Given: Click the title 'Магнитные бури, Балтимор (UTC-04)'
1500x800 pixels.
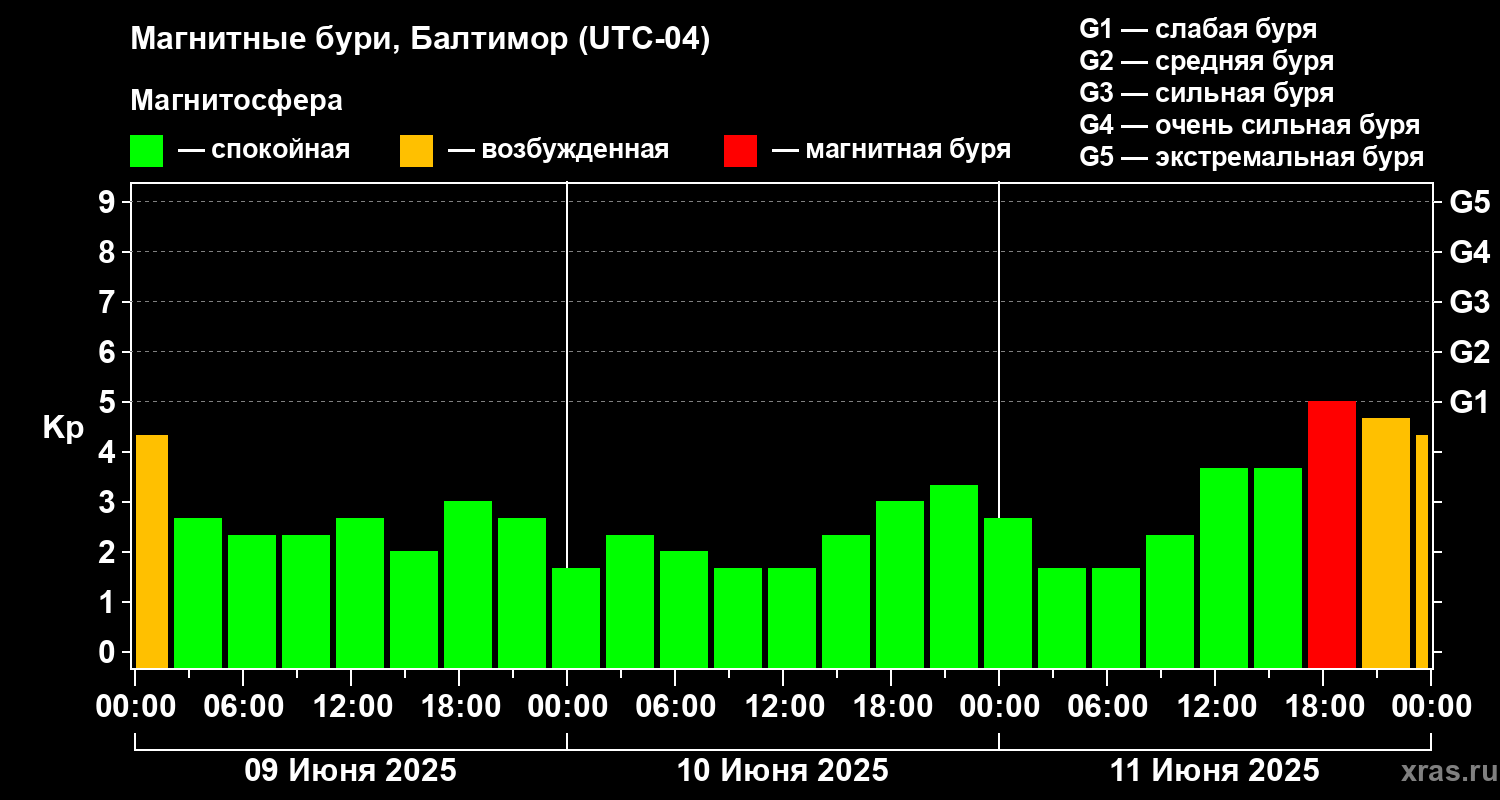Looking at the screenshot, I should tap(420, 40).
